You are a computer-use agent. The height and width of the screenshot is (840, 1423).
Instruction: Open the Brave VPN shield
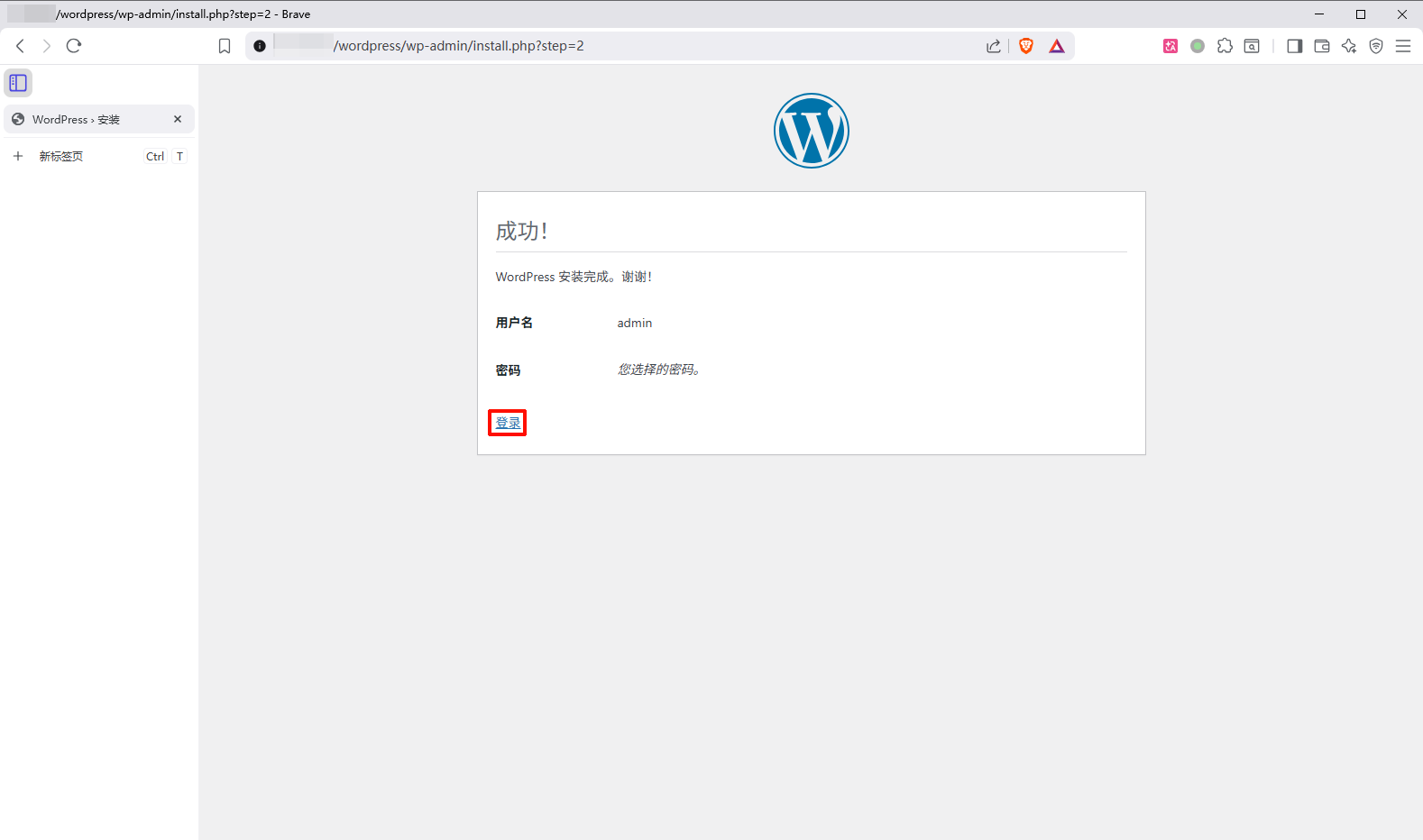(x=1376, y=46)
